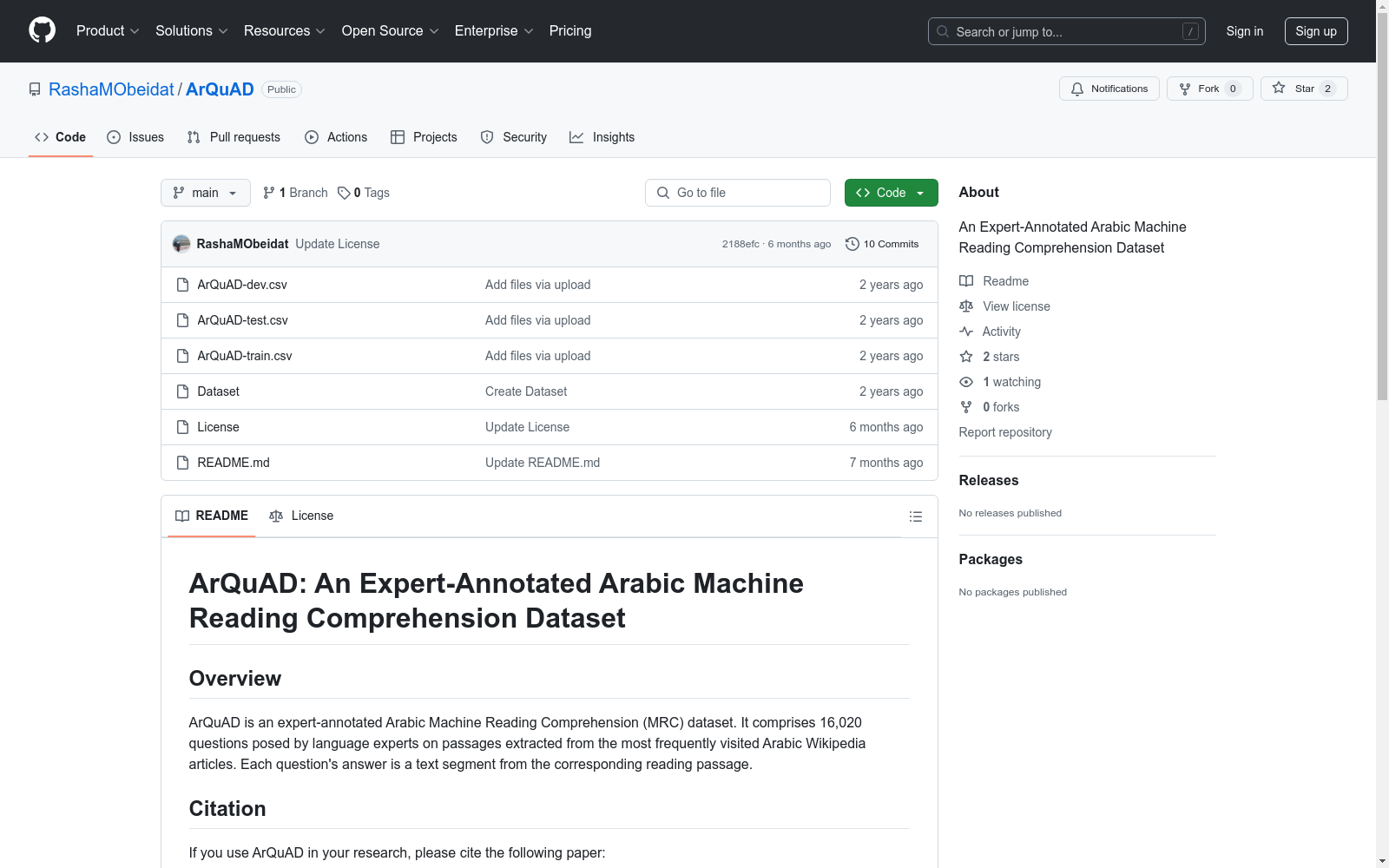Click the Pricing link
This screenshot has height=868, width=1389.
570,31
